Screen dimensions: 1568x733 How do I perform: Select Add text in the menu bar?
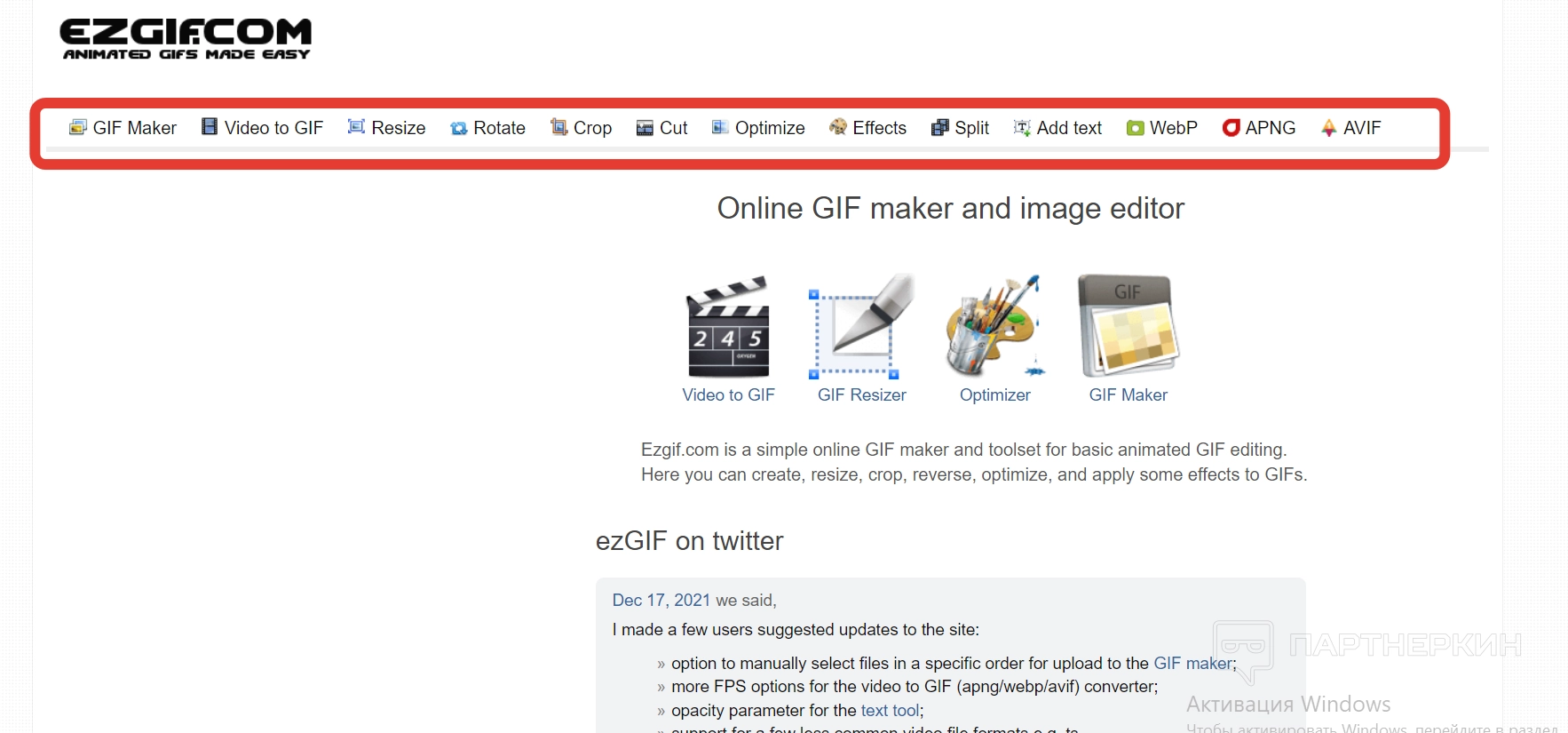pos(1069,128)
